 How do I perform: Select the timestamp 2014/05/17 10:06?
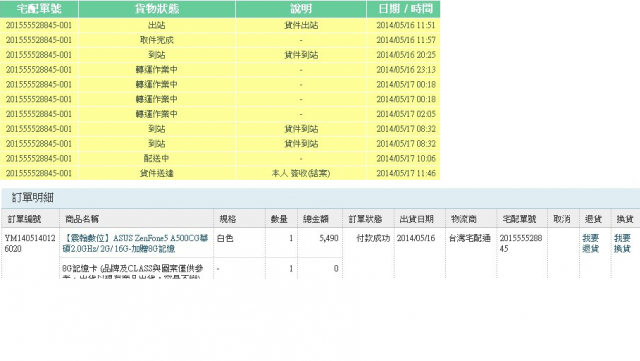point(406,158)
